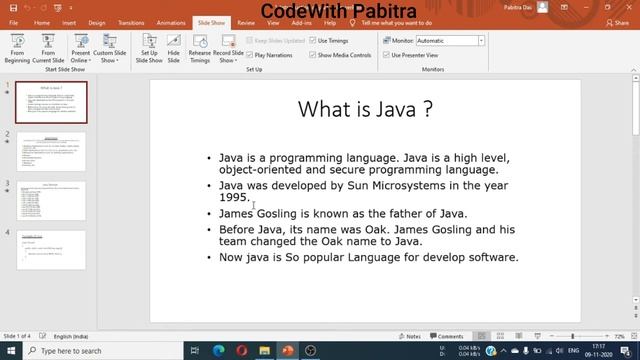This screenshot has width=640, height=360.
Task: Open the File menu
Action: (x=13, y=23)
